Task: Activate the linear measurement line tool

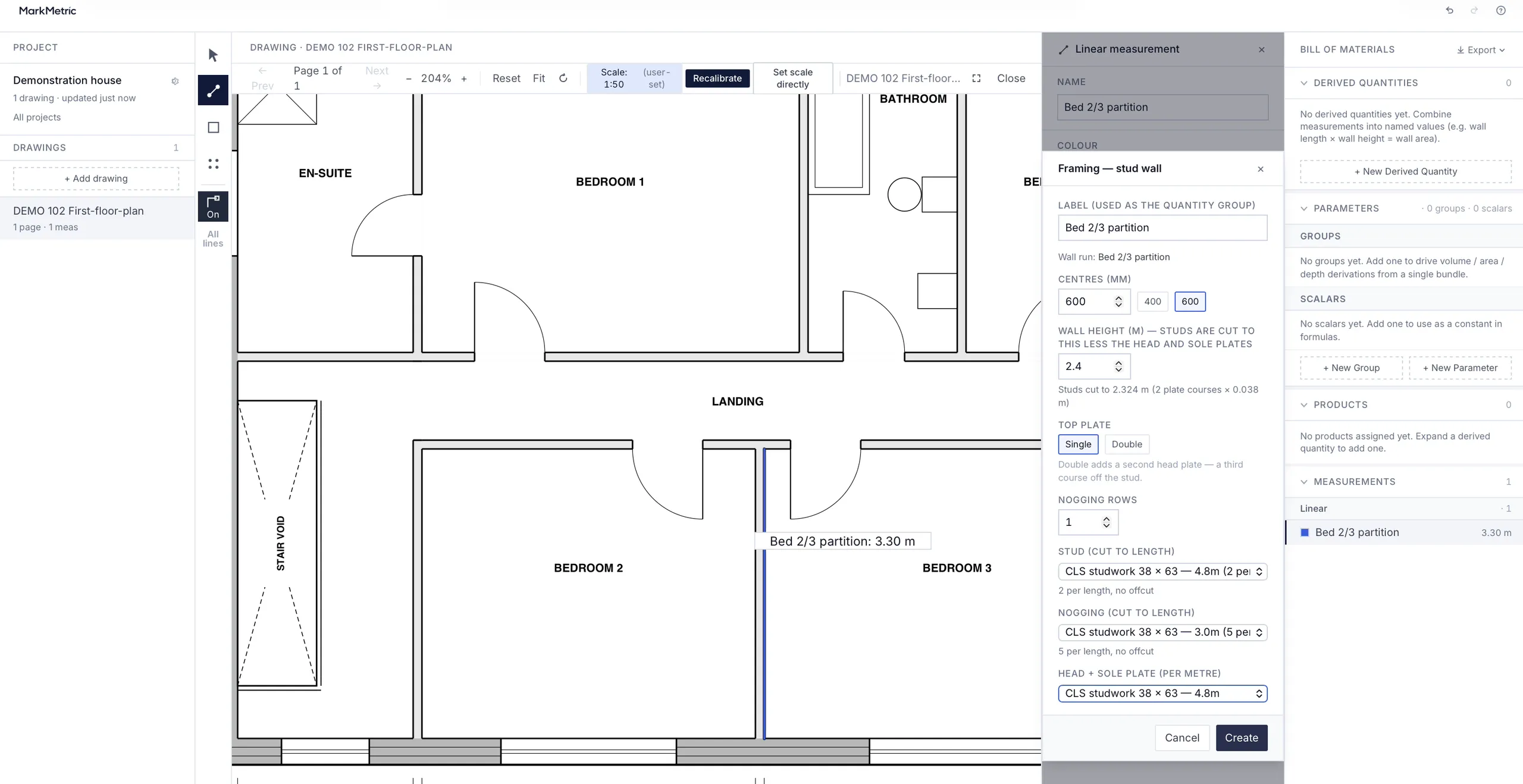Action: (x=213, y=90)
